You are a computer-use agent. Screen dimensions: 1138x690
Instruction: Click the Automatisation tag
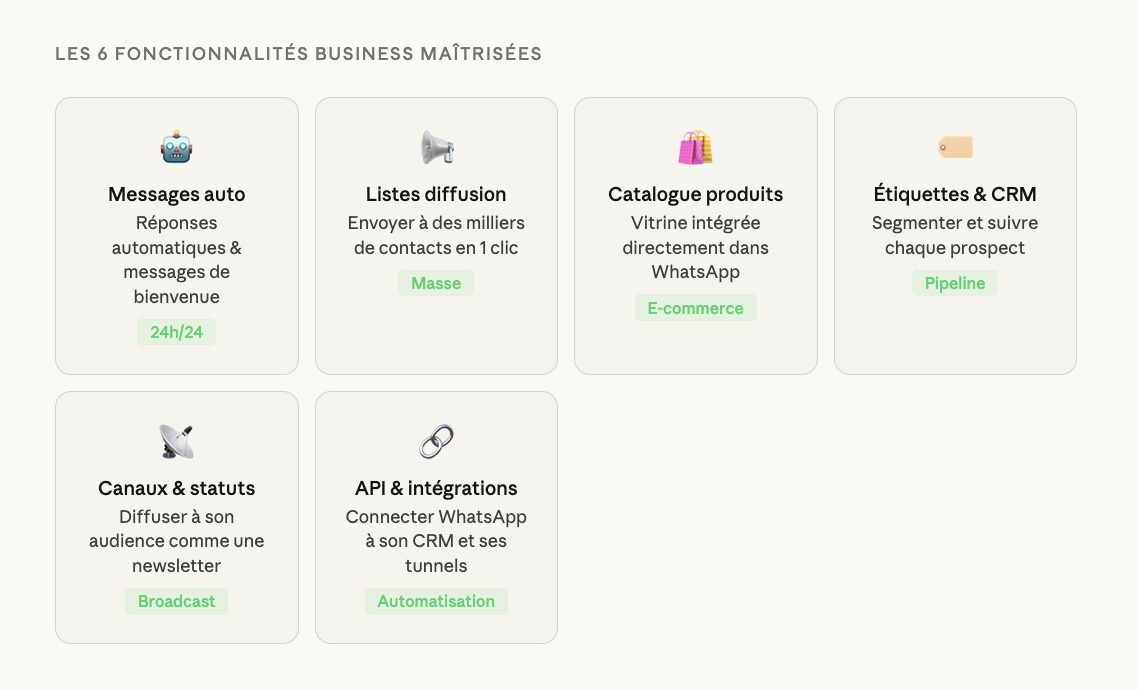(436, 601)
